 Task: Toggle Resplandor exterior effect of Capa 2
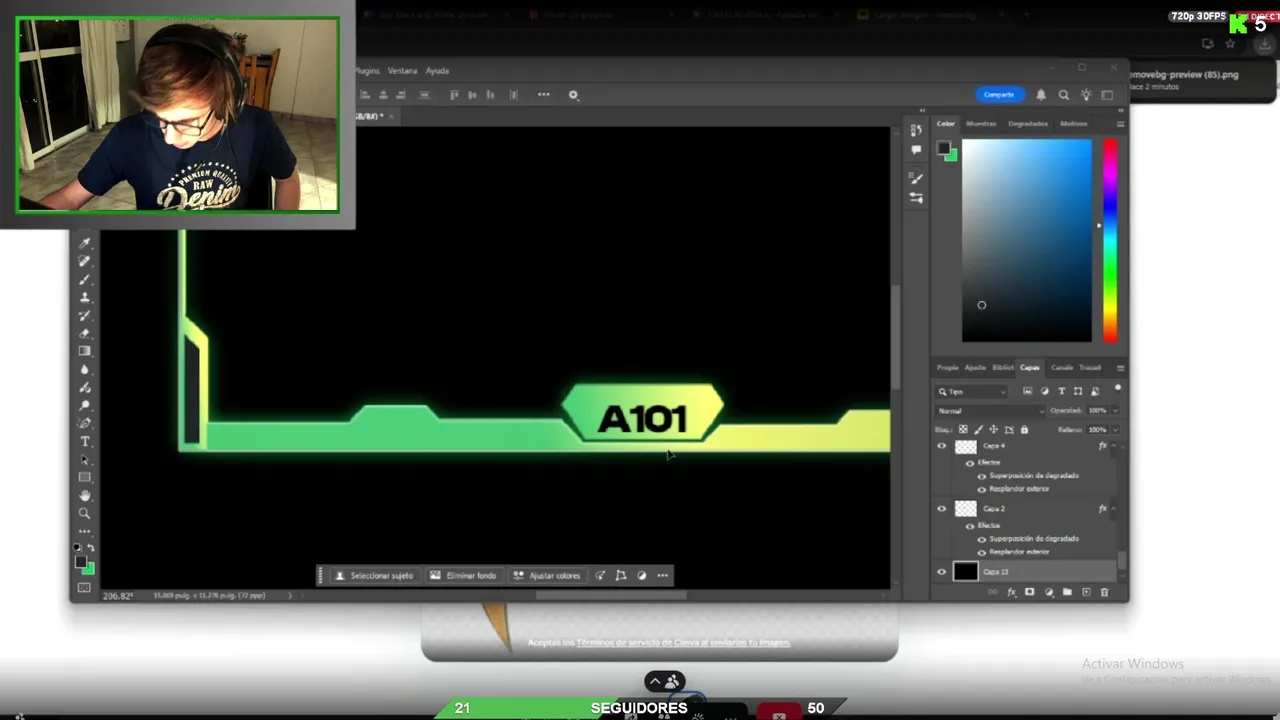[x=981, y=552]
